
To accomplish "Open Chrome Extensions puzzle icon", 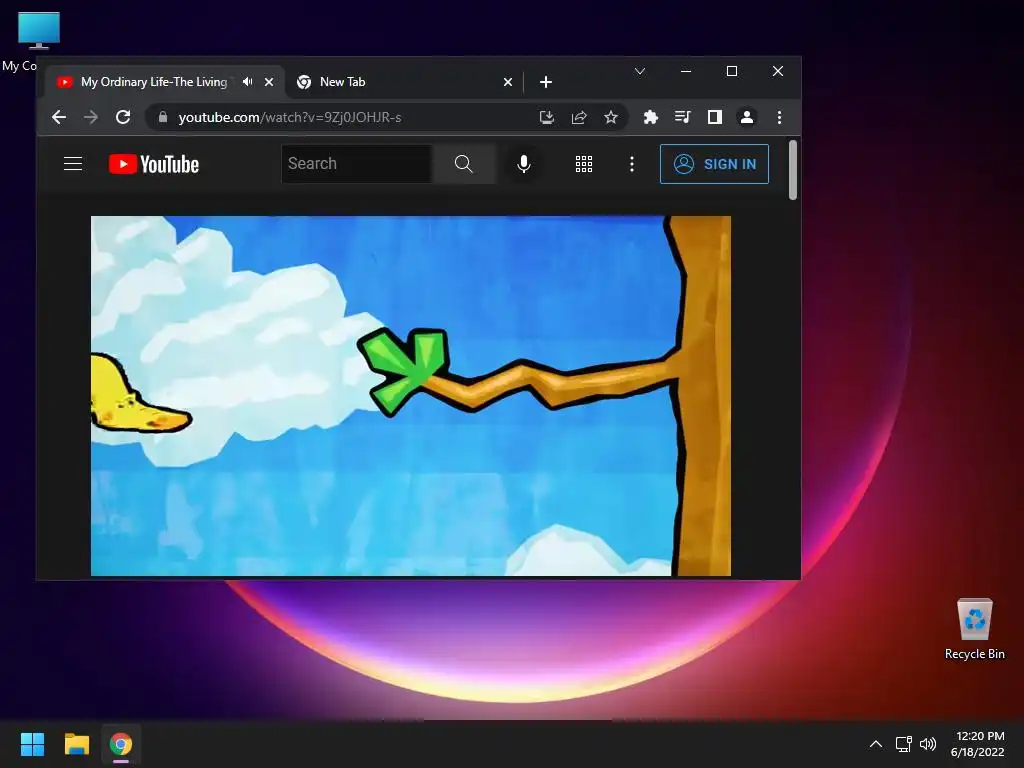I will (x=650, y=117).
